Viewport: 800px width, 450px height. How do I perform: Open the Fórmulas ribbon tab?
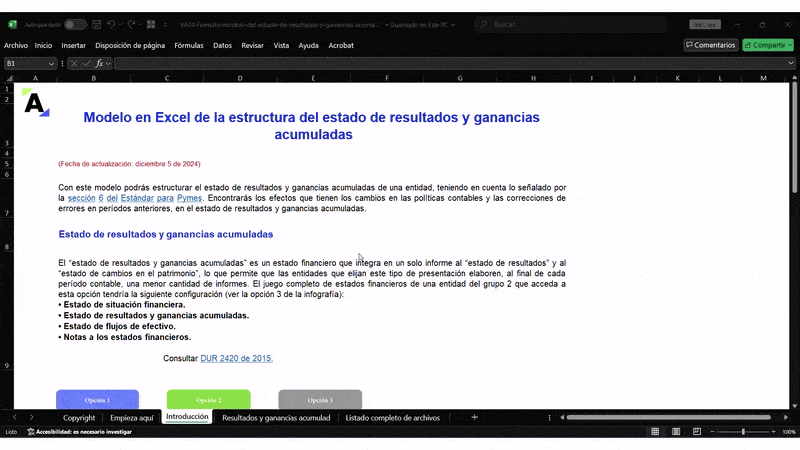coord(188,45)
